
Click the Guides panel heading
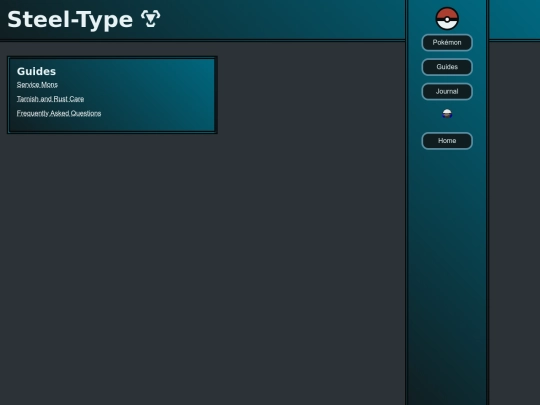(36, 71)
